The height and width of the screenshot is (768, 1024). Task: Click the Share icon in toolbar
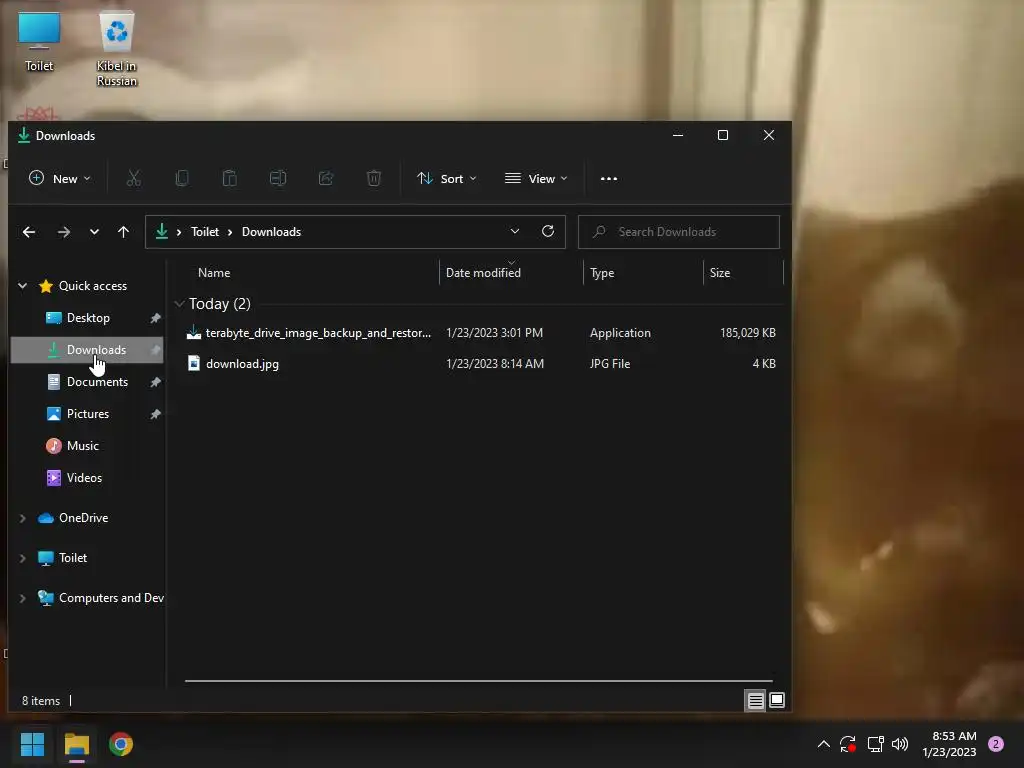point(326,178)
